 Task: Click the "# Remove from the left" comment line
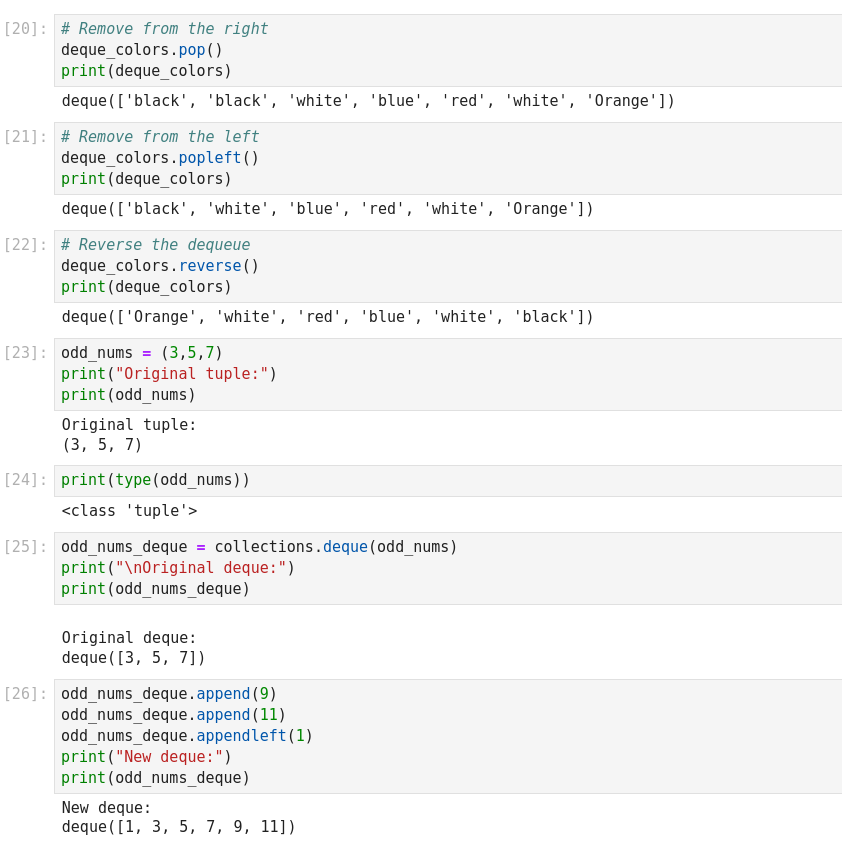160,137
